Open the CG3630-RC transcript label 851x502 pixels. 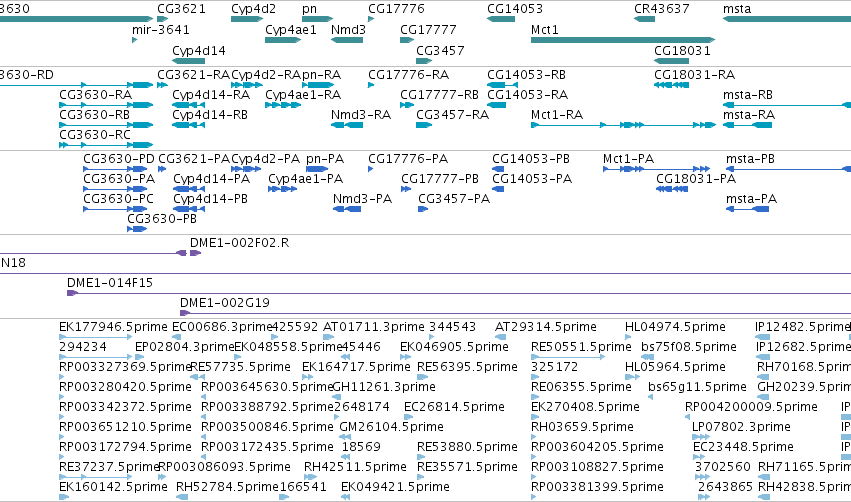tap(95, 134)
